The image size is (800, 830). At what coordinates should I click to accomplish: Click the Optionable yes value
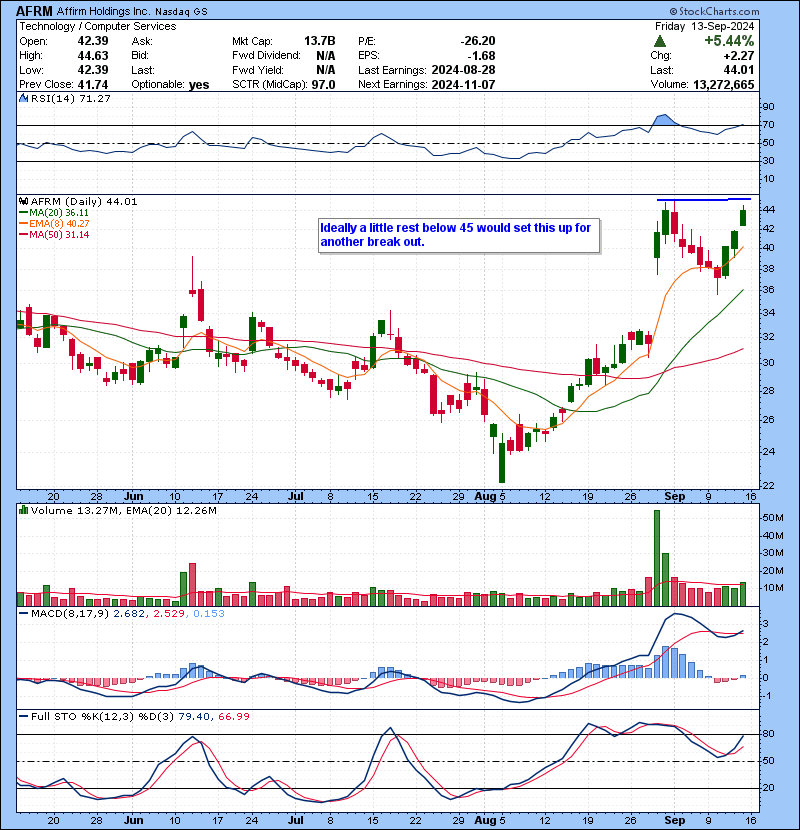pyautogui.click(x=199, y=85)
